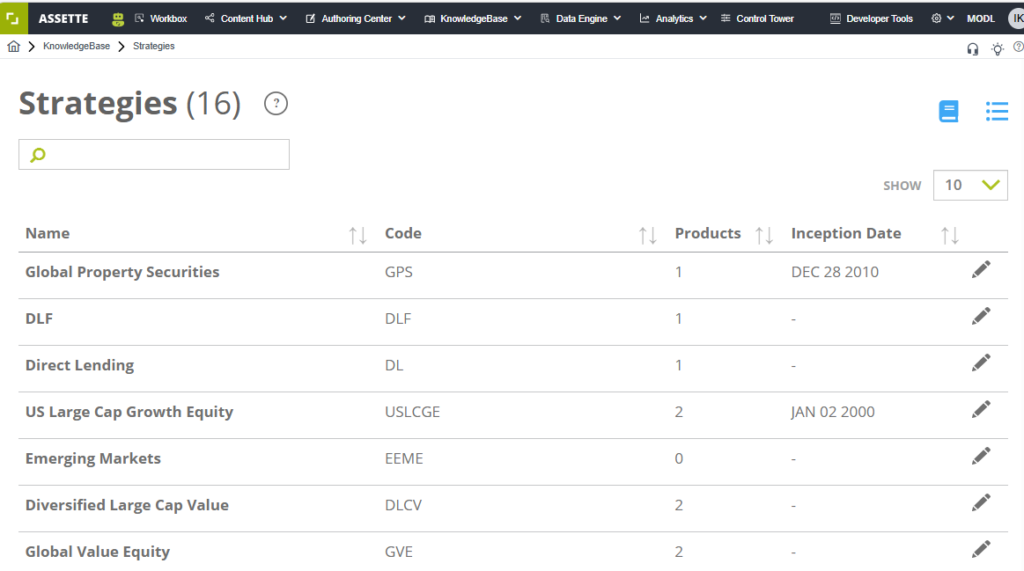The image size is (1024, 571).
Task: Click the lightbulb ideas icon
Action: (997, 49)
